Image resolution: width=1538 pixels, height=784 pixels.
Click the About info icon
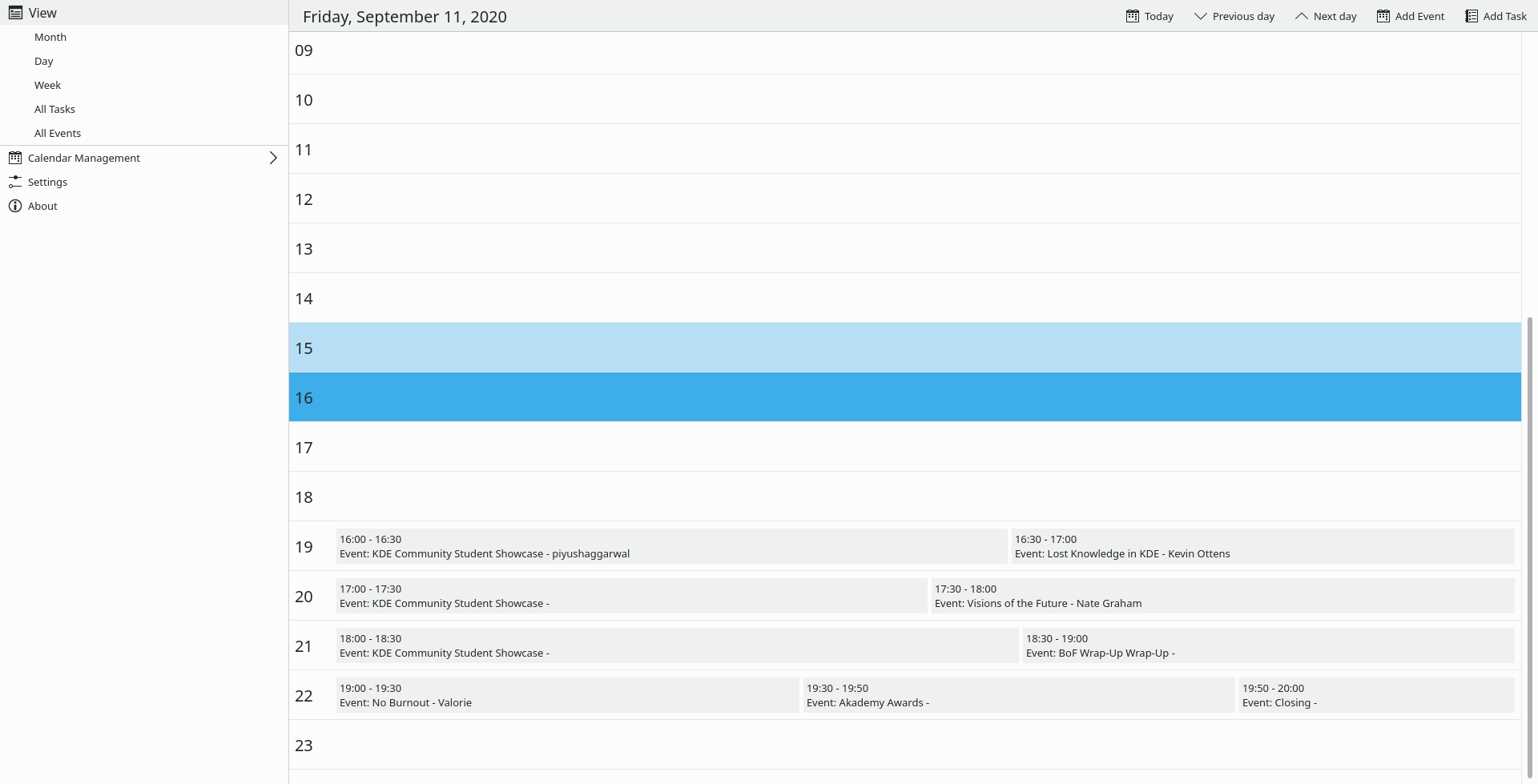(15, 206)
